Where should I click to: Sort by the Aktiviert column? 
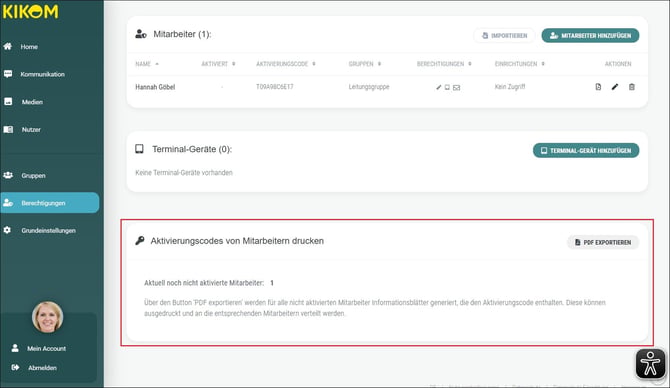pos(218,64)
